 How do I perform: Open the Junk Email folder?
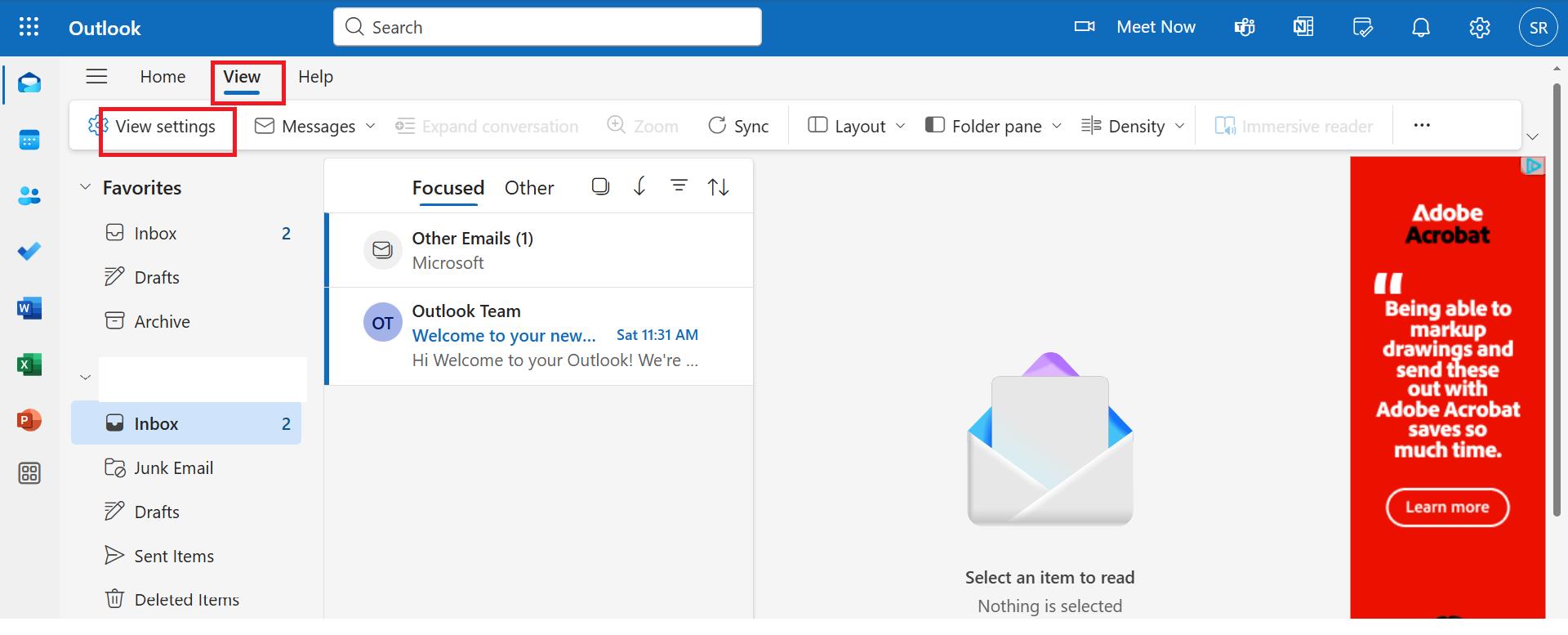click(186, 467)
